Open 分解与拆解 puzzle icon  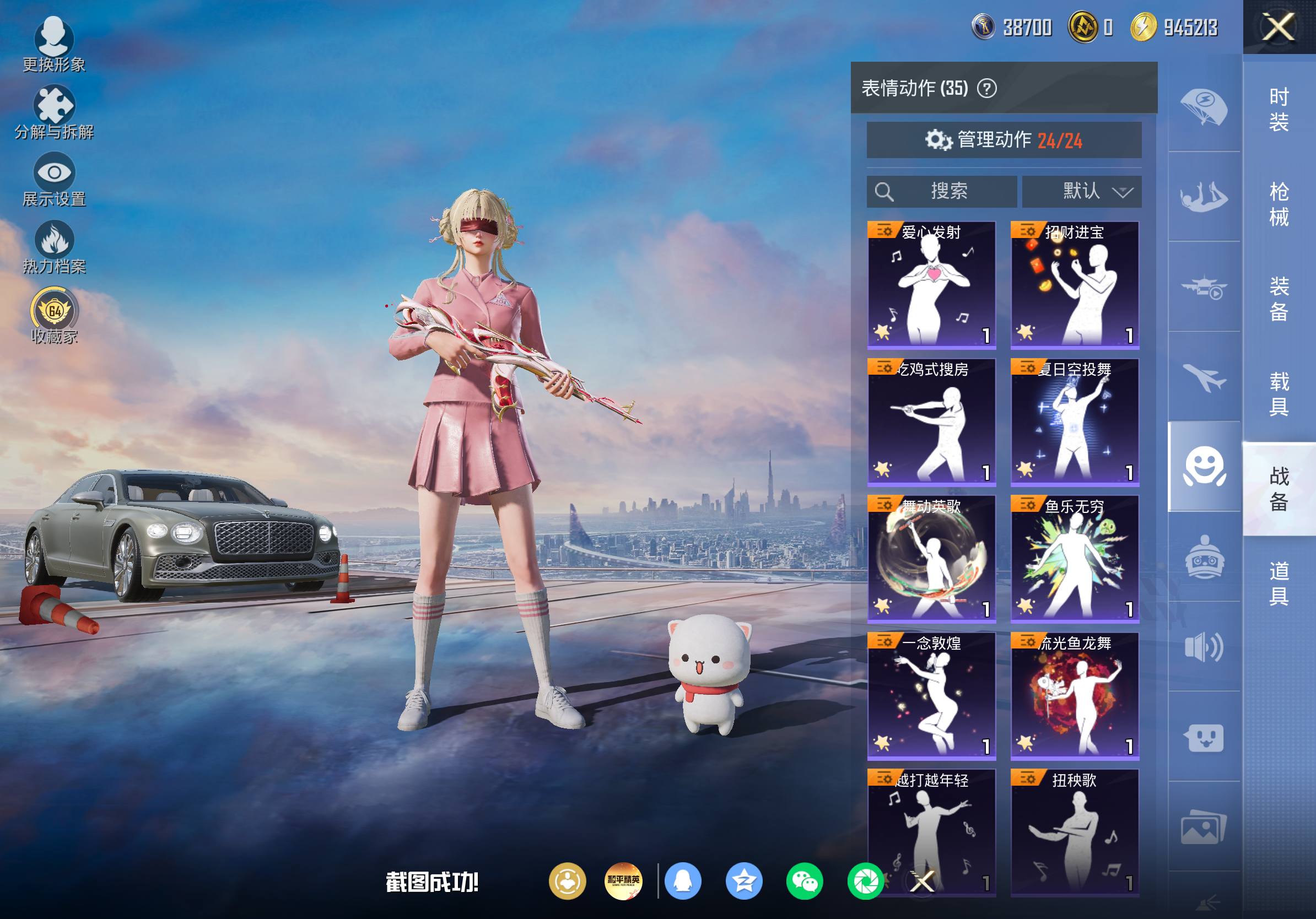[x=54, y=112]
